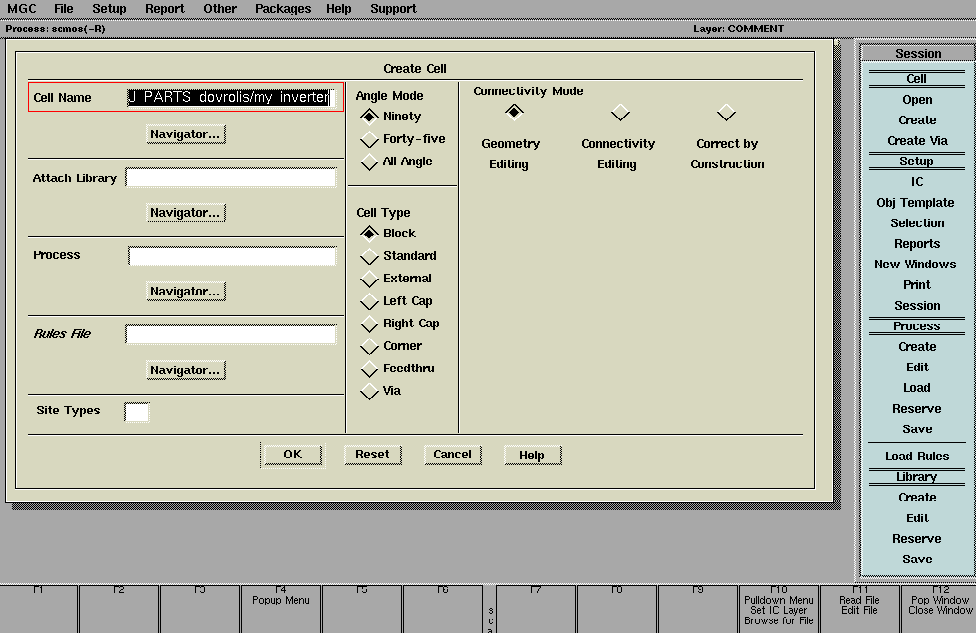
Task: Open the Navigator below Cell Name
Action: coord(185,134)
